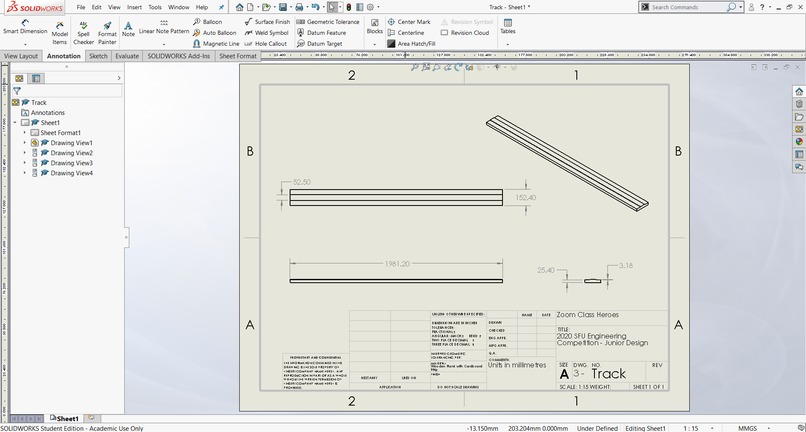Screen dimensions: 806x432
Task: Create a new document
Action: (x=250, y=7)
